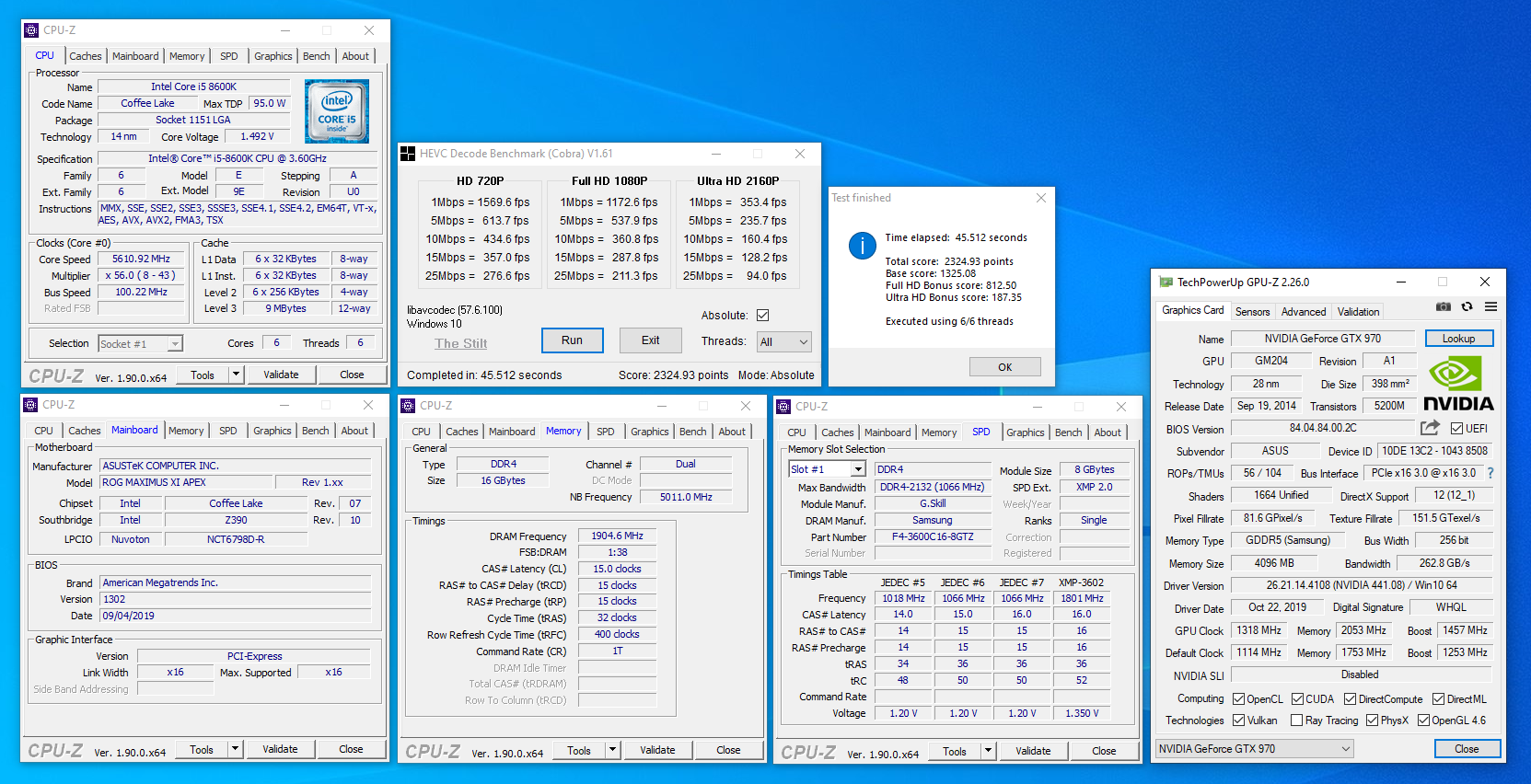Click Close in CPU-Z Mainboard window
Screen dimensions: 1531x784
click(x=351, y=749)
